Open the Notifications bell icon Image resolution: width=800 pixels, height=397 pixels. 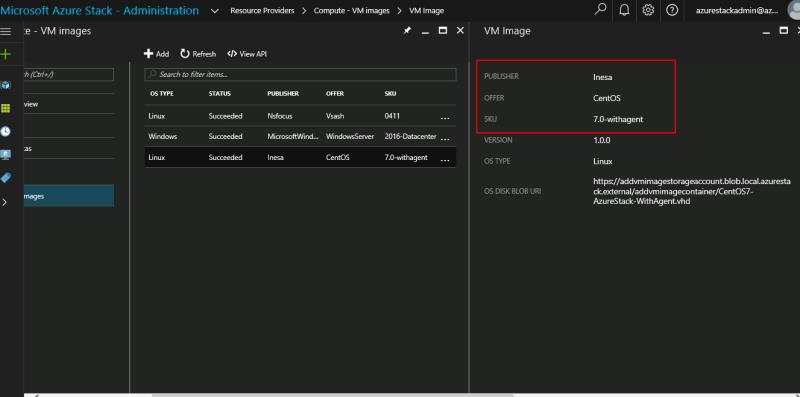pos(624,10)
